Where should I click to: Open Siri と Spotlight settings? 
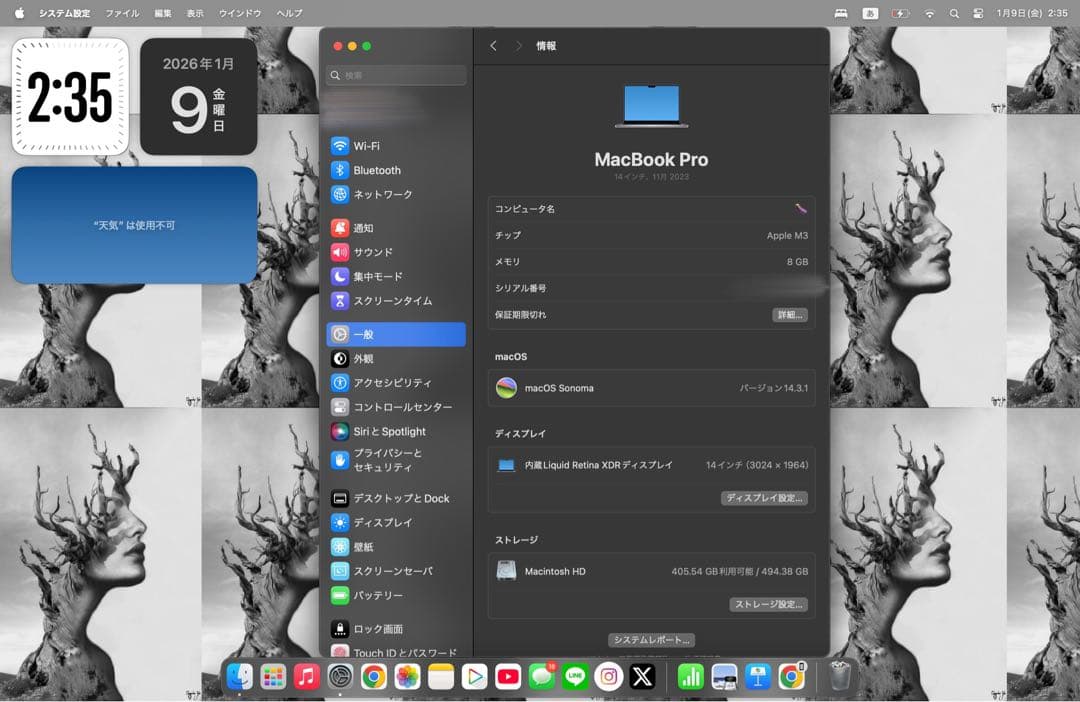388,431
